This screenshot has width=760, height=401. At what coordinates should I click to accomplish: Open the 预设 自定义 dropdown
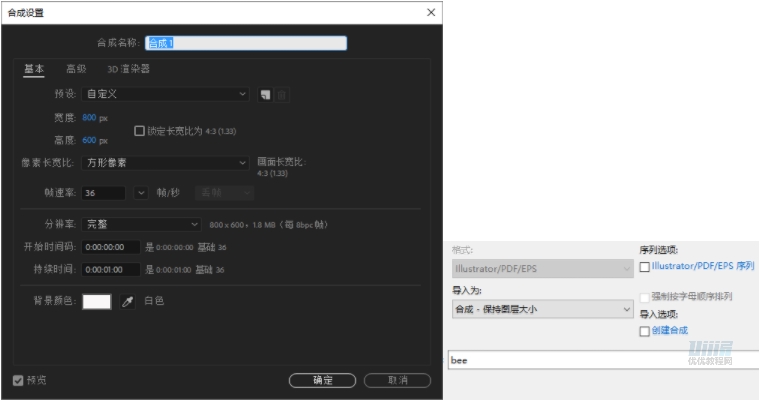tap(165, 94)
